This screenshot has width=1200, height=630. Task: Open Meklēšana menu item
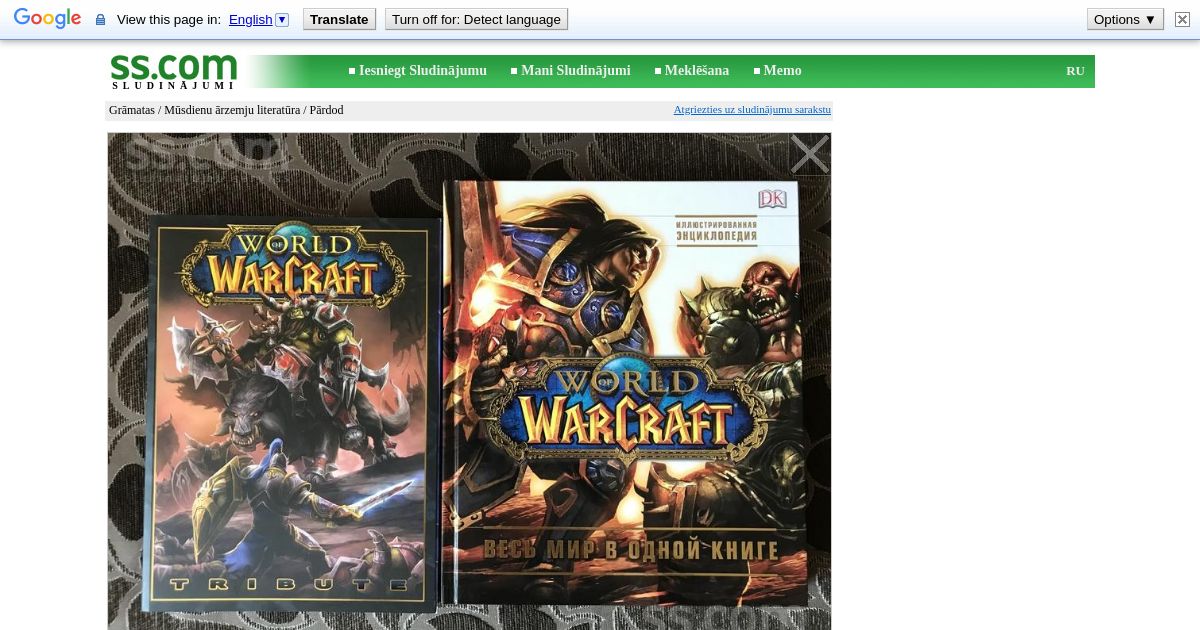[x=697, y=71]
